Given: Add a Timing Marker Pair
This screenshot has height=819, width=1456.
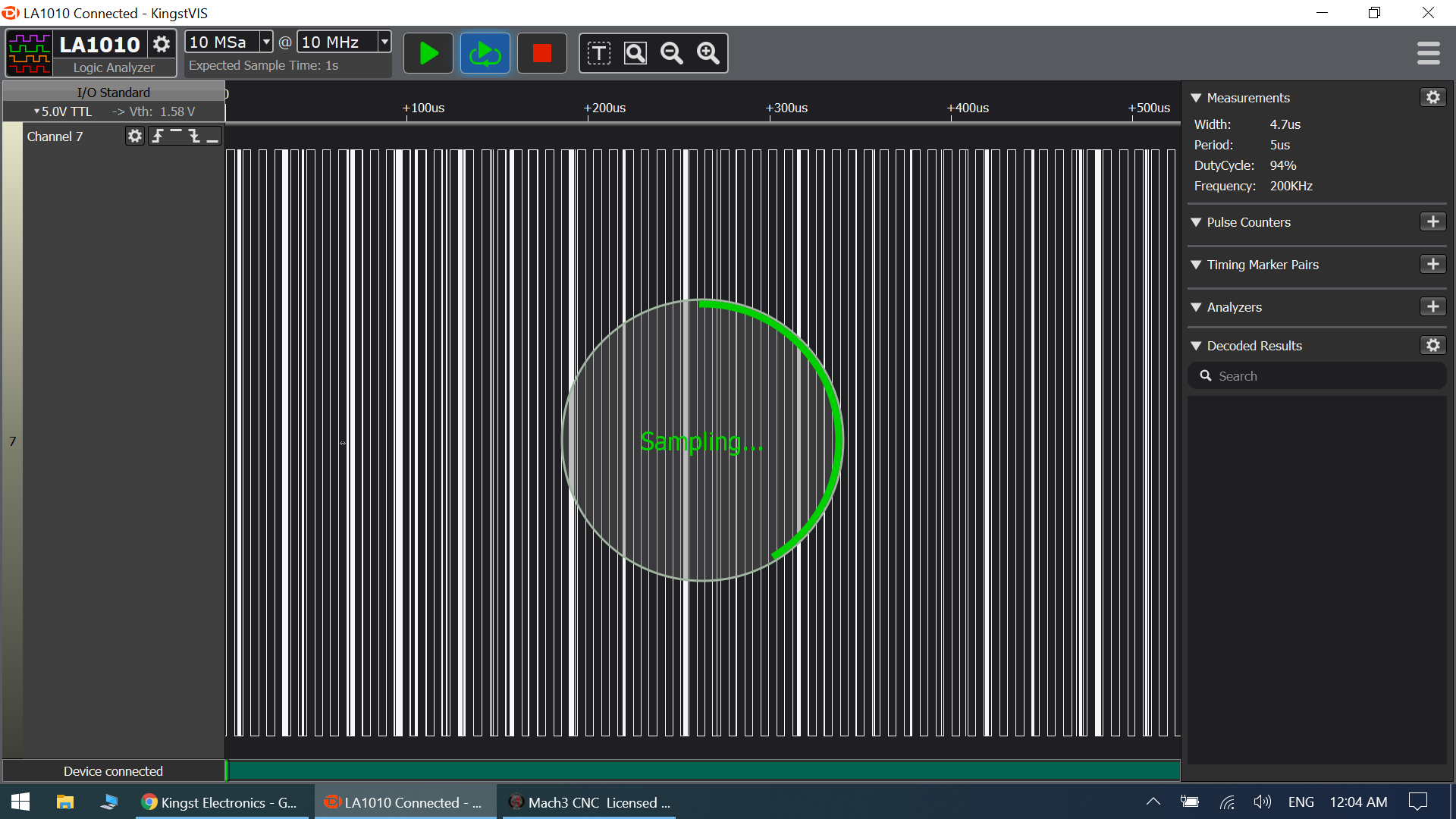Looking at the screenshot, I should [1432, 264].
